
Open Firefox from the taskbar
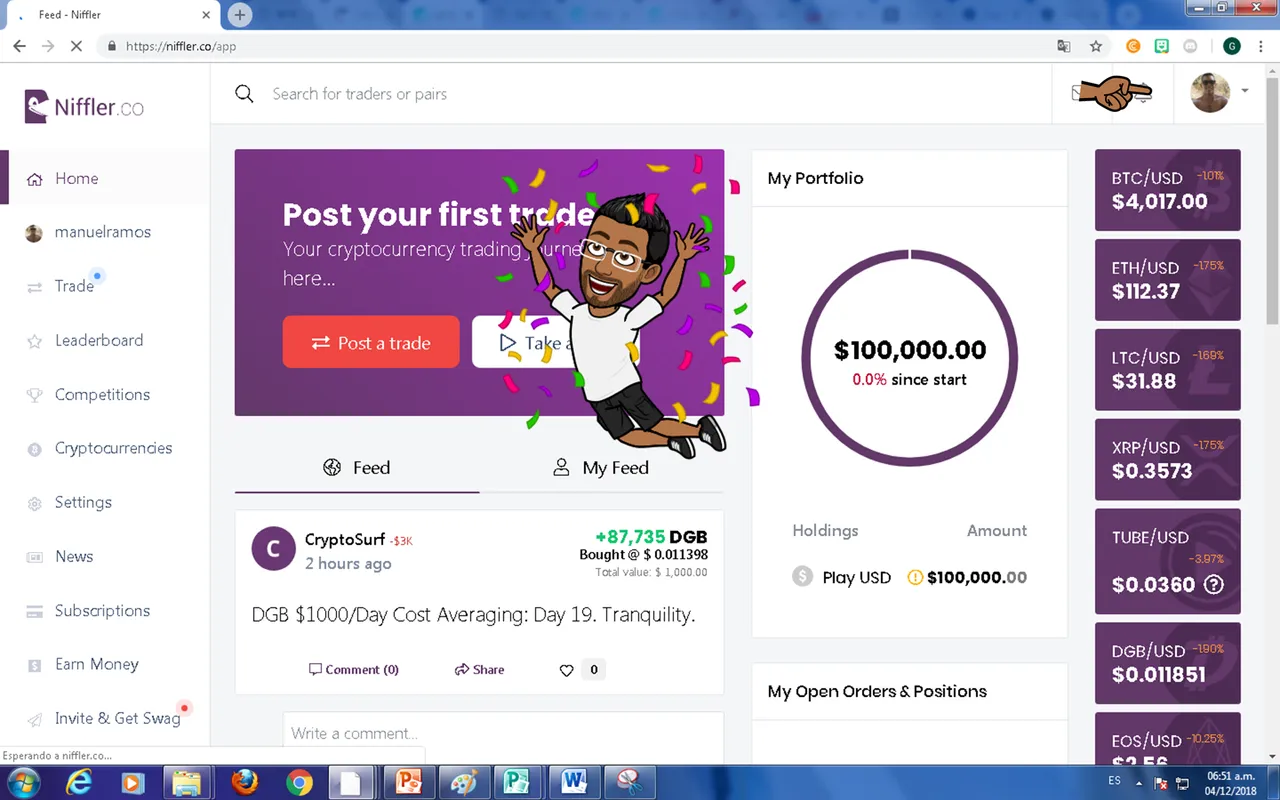click(x=244, y=781)
